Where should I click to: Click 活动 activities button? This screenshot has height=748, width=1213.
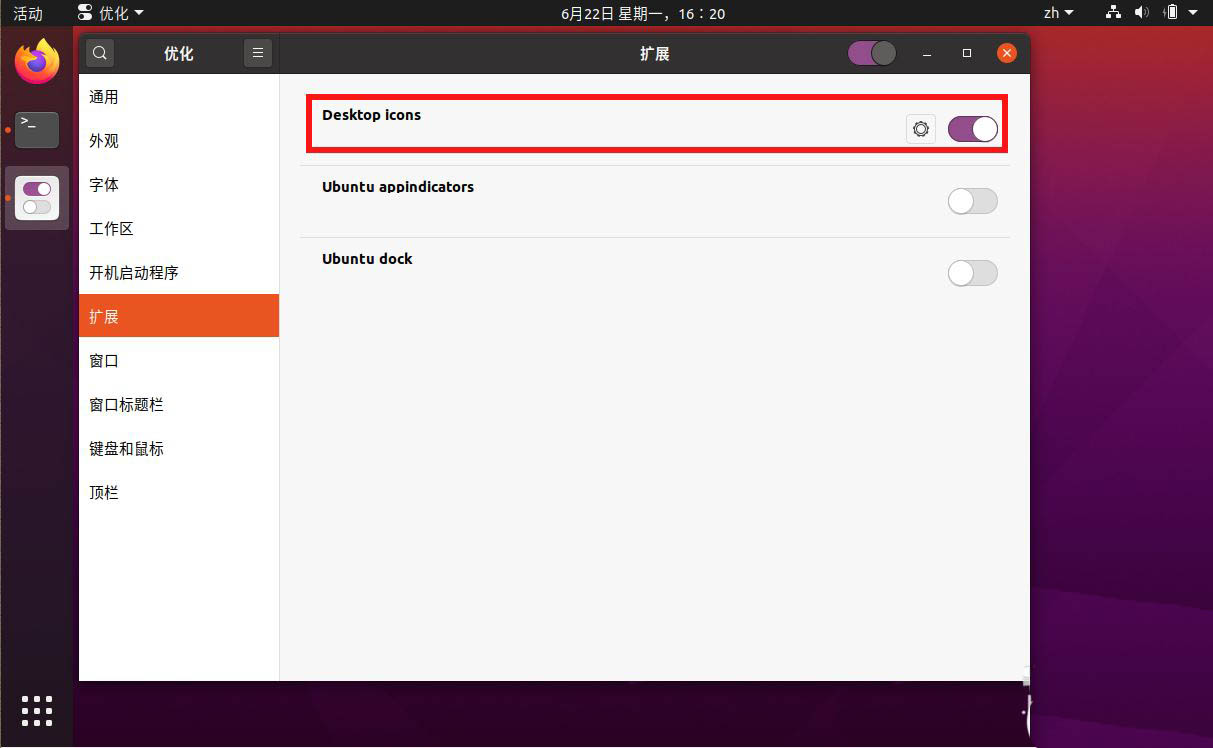28,13
